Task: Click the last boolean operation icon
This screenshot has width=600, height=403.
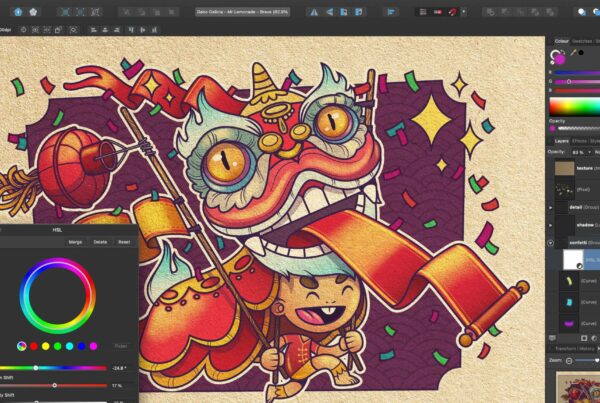Action: point(550,12)
